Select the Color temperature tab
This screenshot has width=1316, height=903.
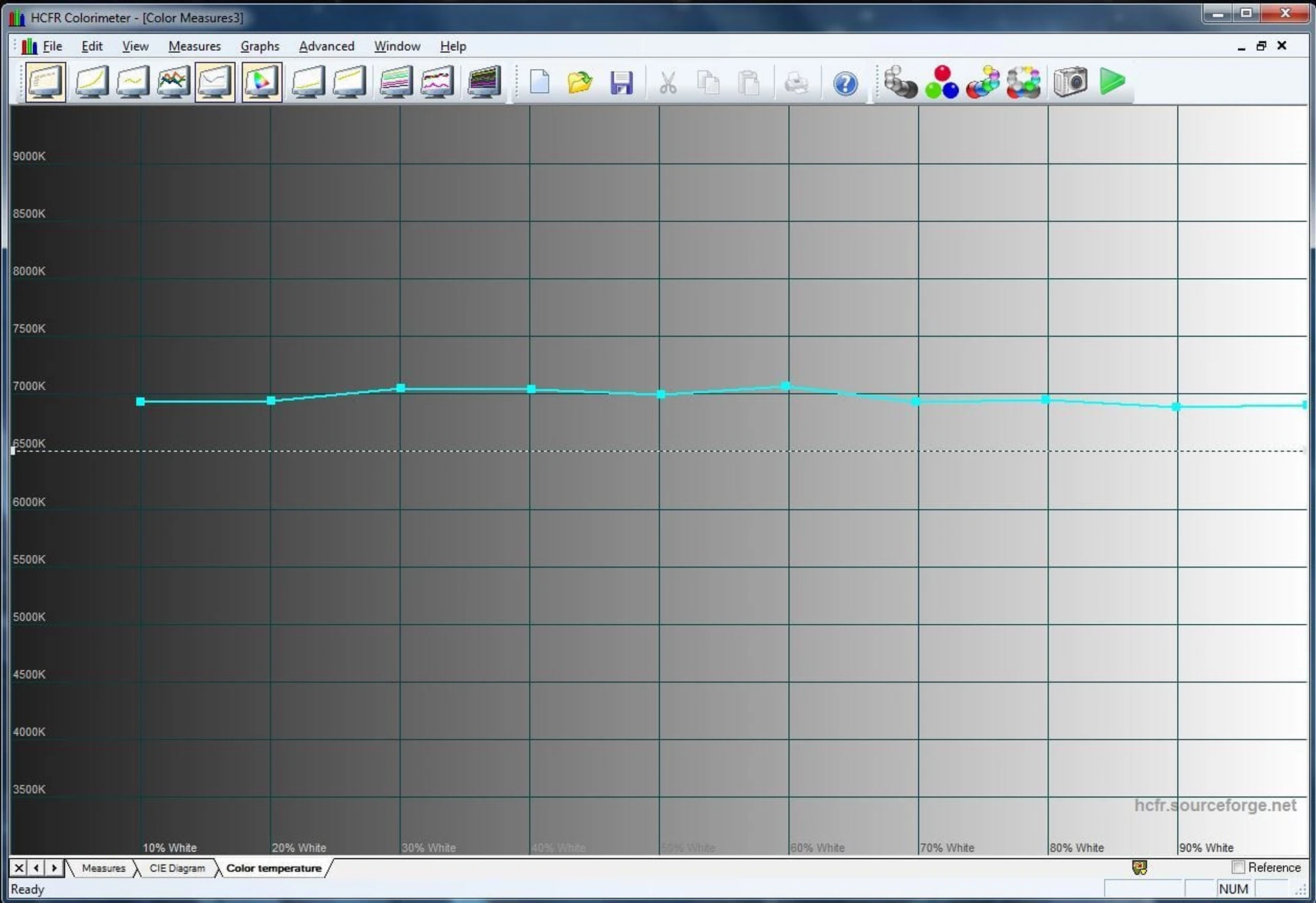pos(273,868)
